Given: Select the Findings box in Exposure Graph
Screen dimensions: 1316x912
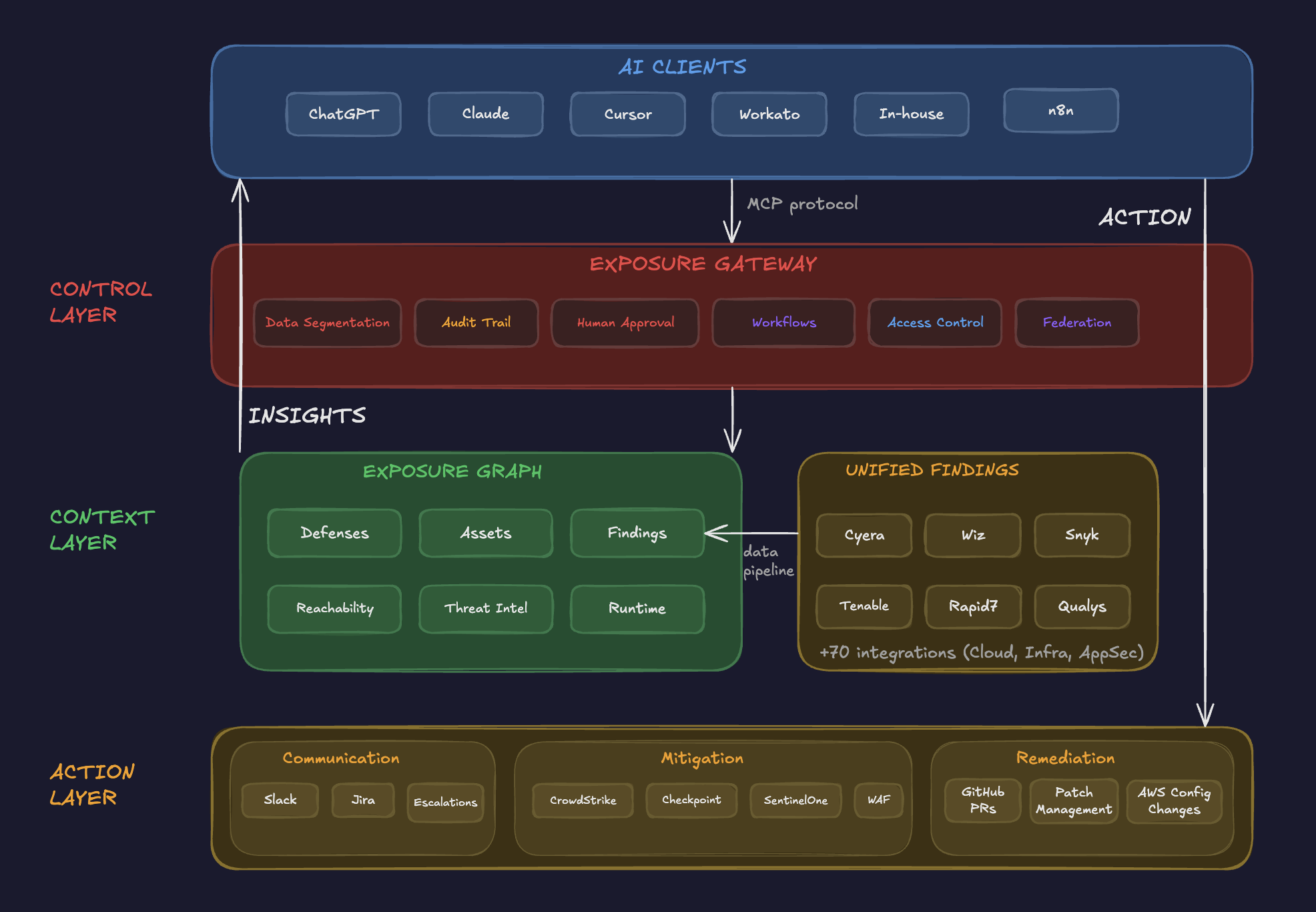Looking at the screenshot, I should (637, 533).
